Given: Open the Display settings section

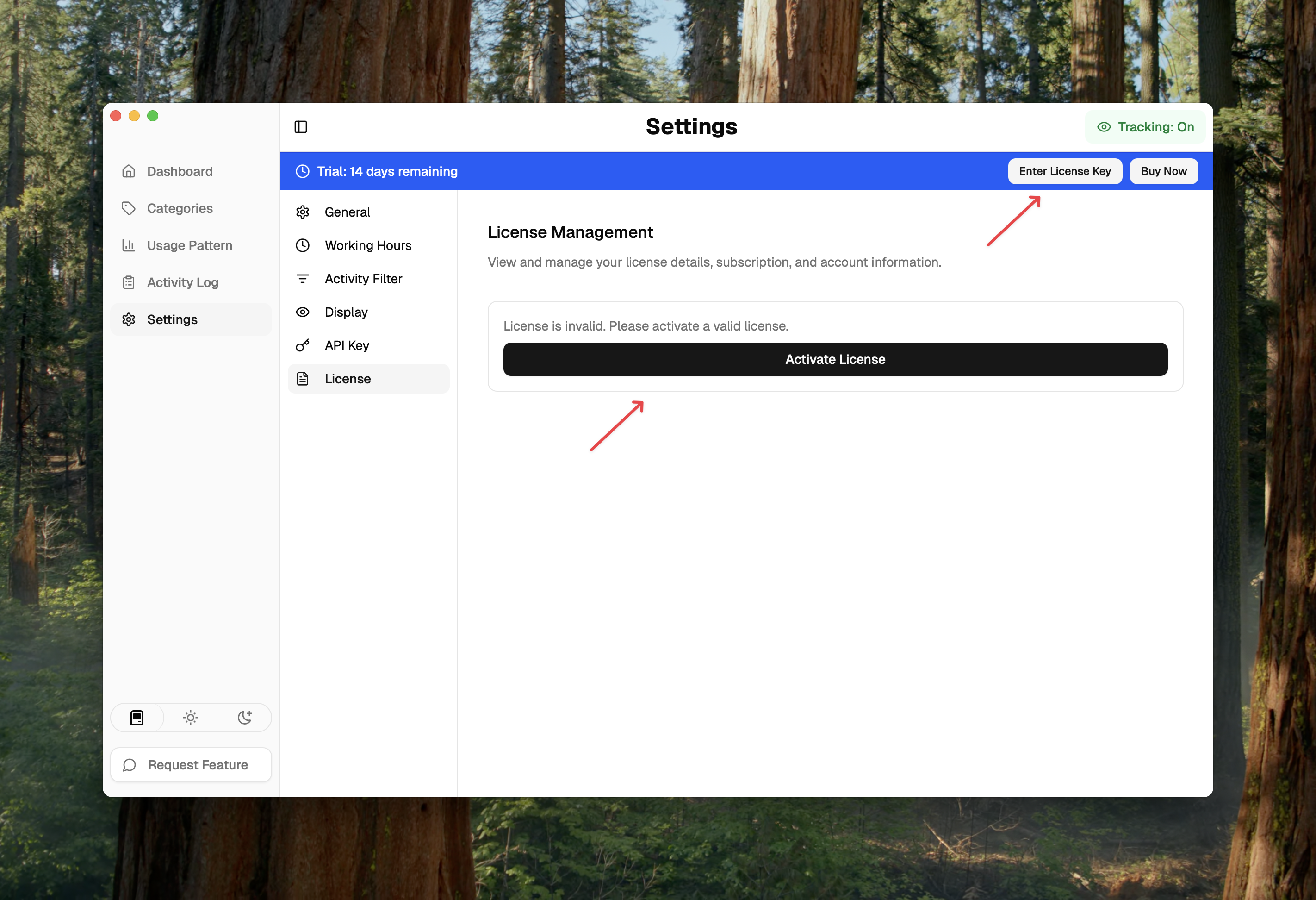Looking at the screenshot, I should tap(345, 312).
